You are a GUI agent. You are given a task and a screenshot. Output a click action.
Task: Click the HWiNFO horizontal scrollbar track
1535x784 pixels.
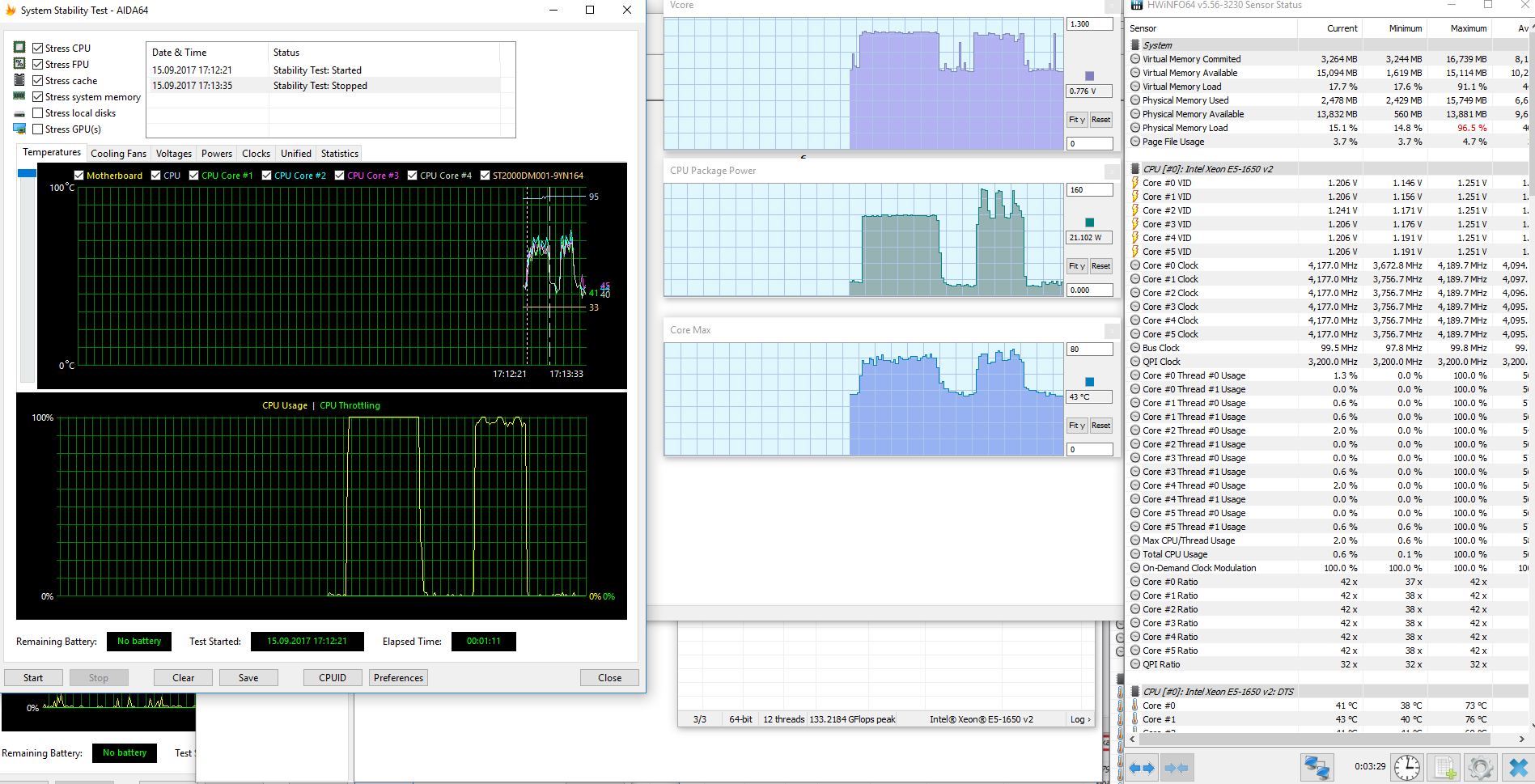1327,739
